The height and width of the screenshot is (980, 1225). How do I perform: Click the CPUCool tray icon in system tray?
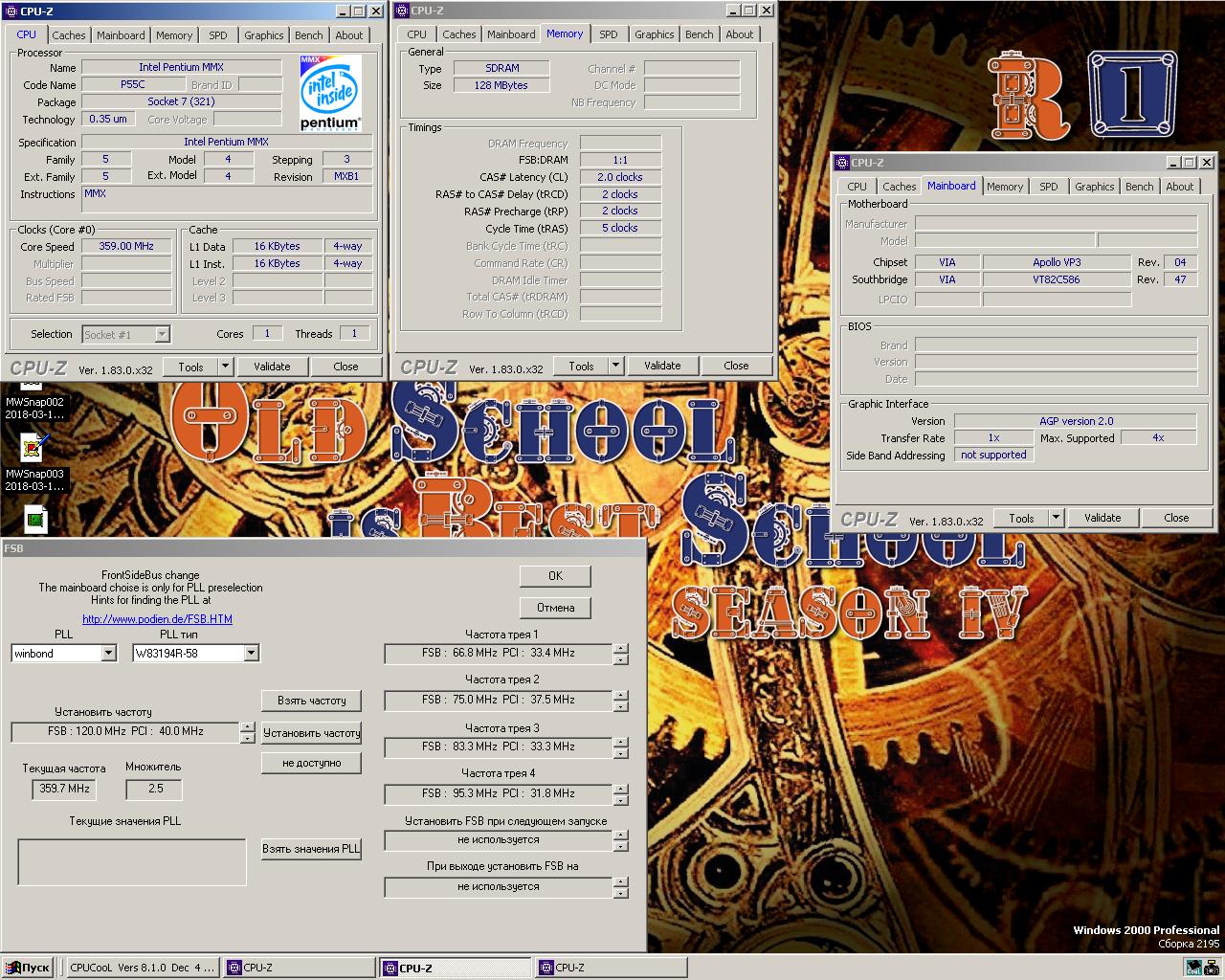coord(1194,968)
